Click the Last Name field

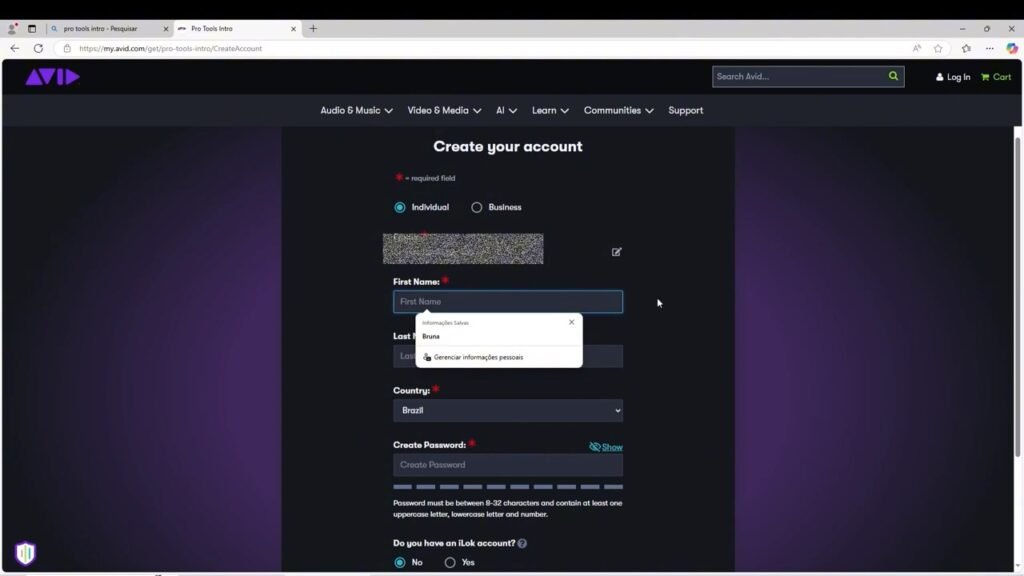pyautogui.click(x=508, y=357)
